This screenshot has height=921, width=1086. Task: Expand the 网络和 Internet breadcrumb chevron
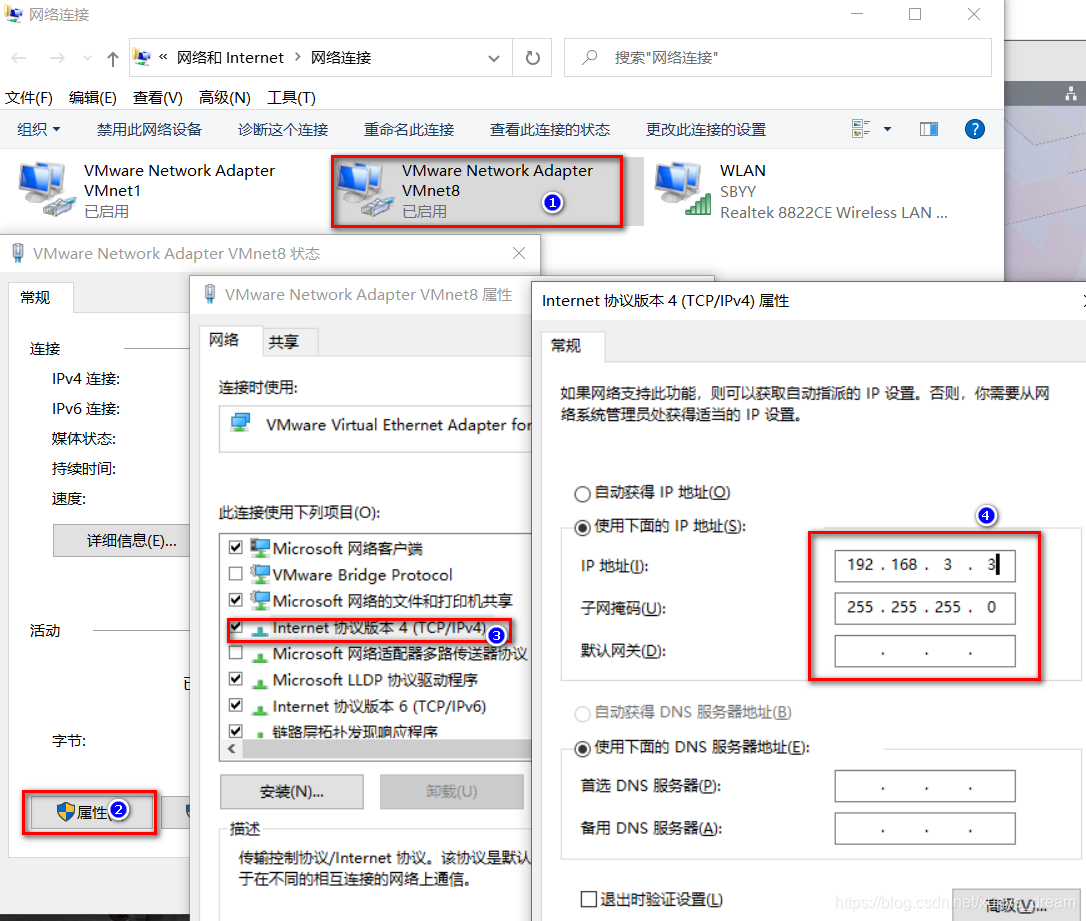(x=298, y=57)
